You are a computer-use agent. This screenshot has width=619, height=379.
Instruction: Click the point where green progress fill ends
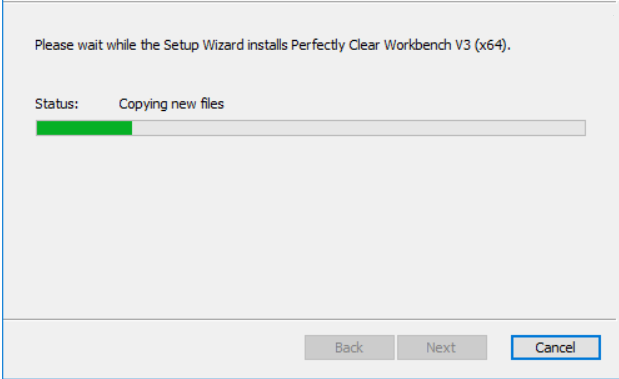click(132, 128)
